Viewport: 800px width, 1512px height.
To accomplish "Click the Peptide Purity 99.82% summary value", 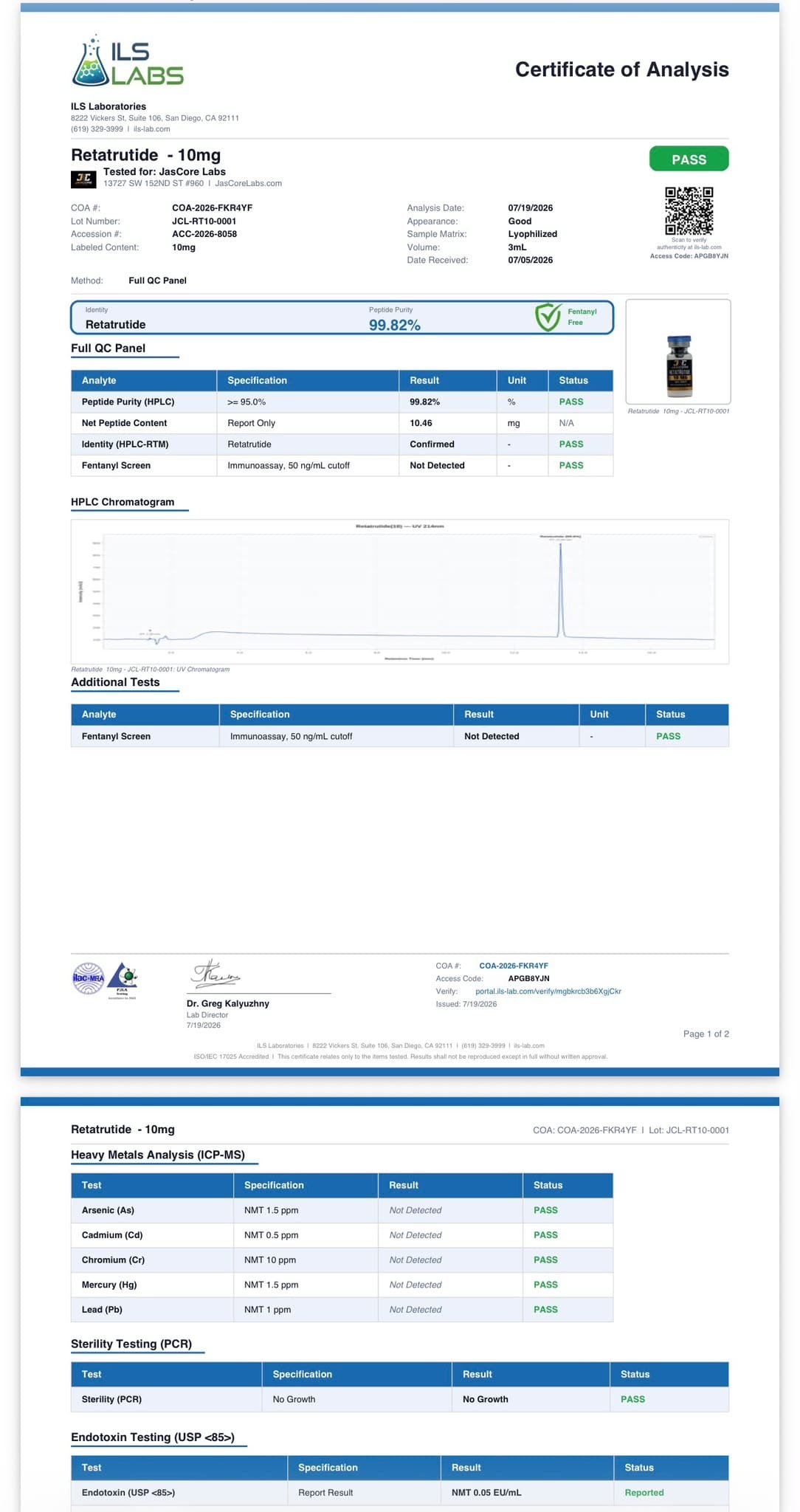I will click(395, 326).
